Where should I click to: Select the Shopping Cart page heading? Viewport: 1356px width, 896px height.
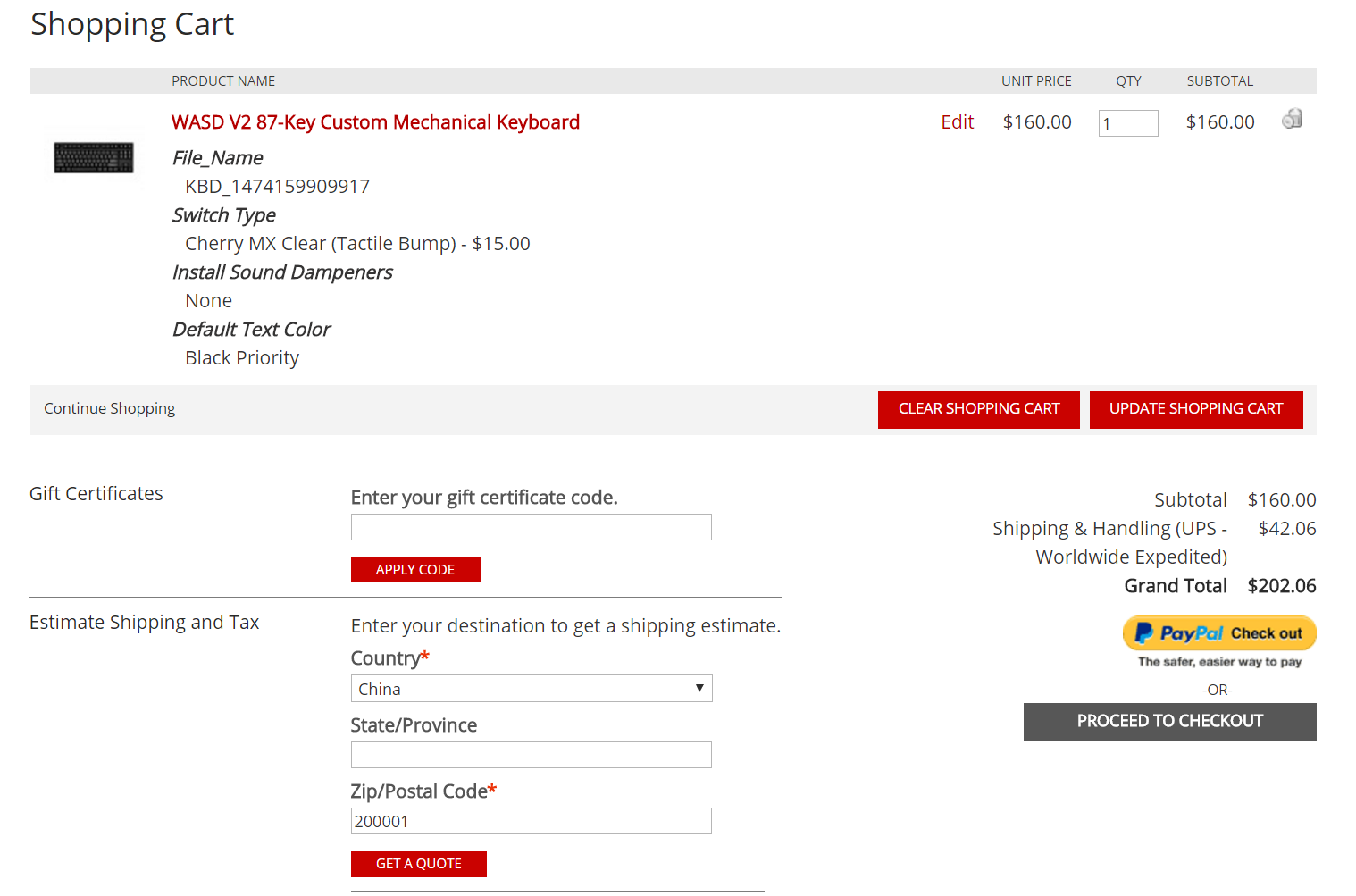pyautogui.click(x=132, y=25)
